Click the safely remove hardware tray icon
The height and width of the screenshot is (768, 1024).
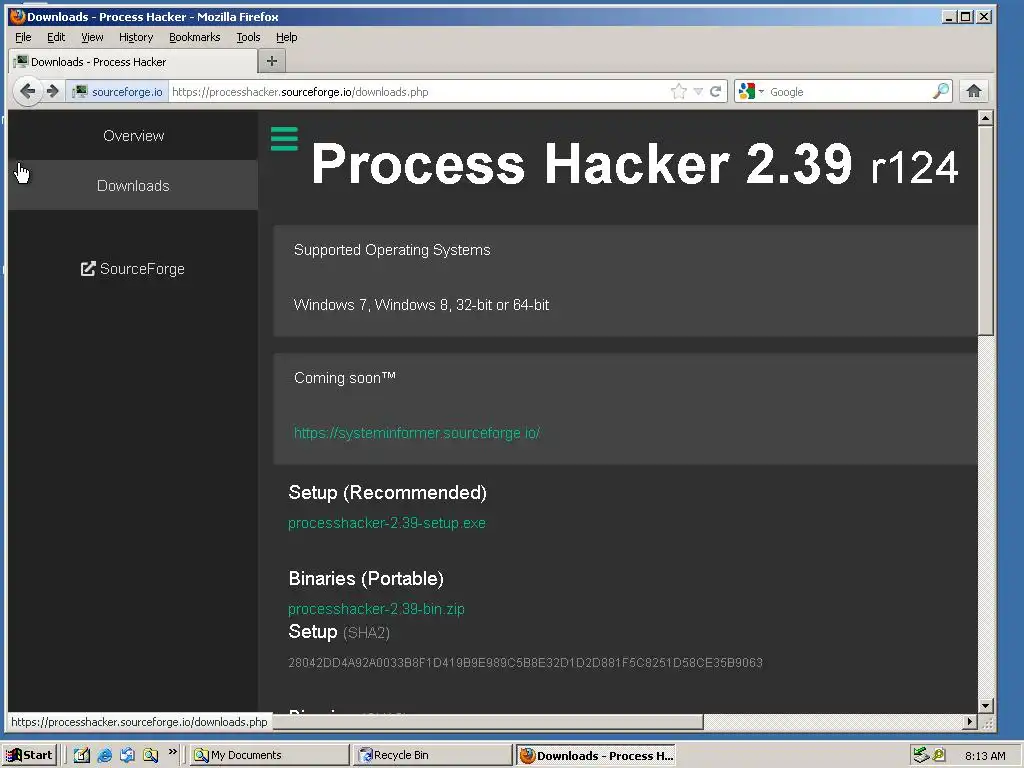tap(921, 755)
